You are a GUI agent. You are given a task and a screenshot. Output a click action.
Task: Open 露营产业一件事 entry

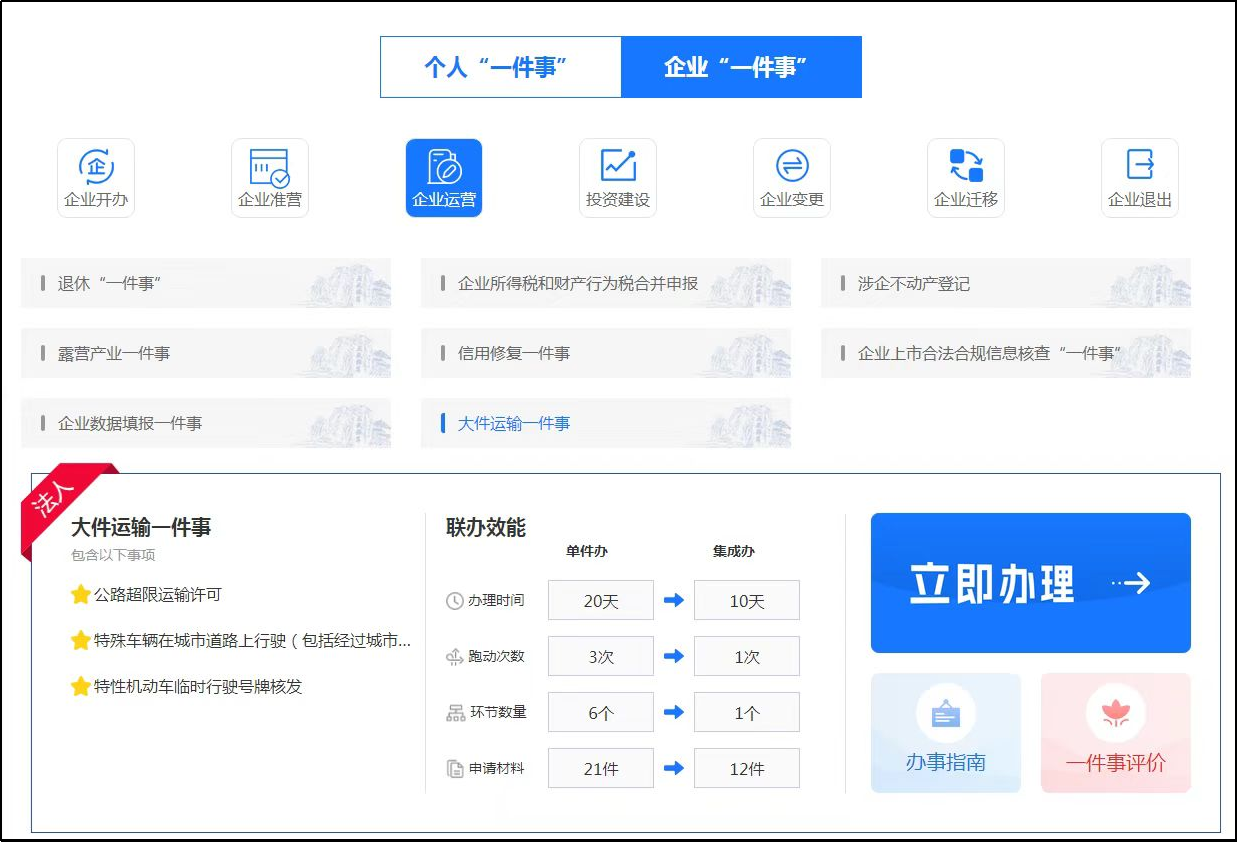[x=206, y=354]
